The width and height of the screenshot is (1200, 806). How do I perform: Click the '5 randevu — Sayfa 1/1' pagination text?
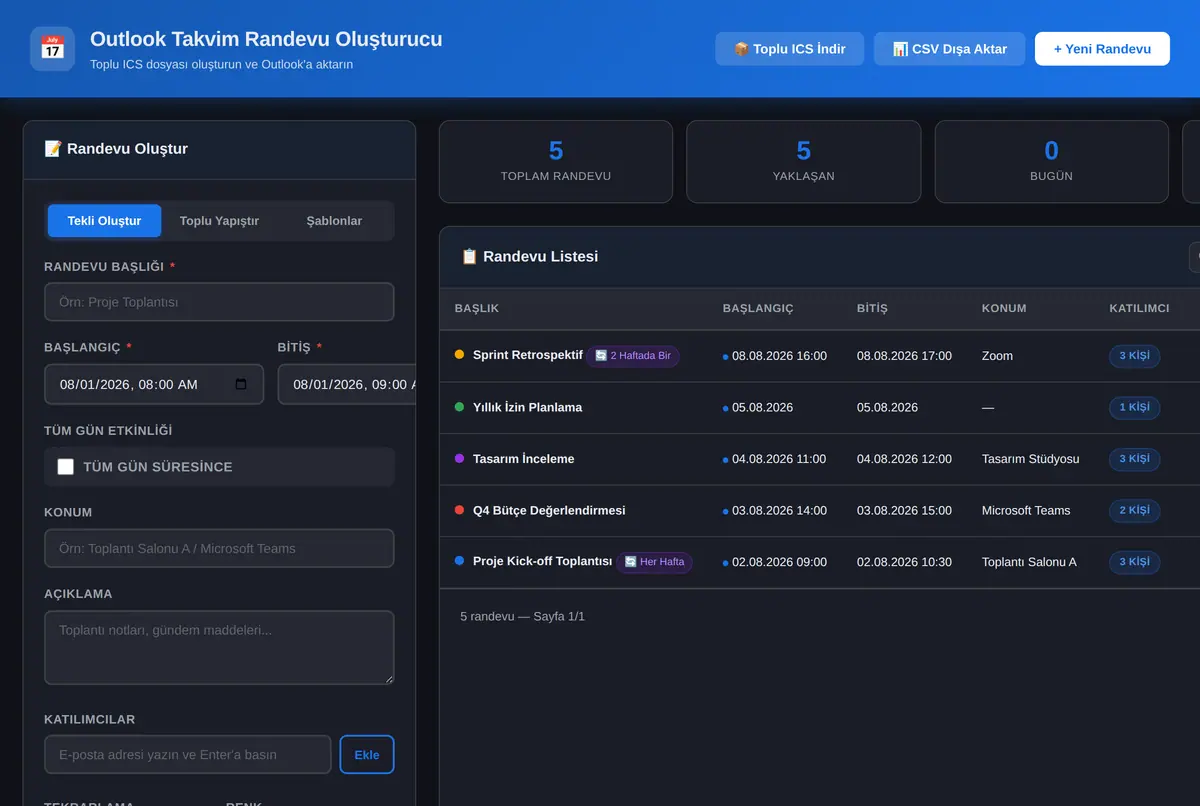coord(523,616)
